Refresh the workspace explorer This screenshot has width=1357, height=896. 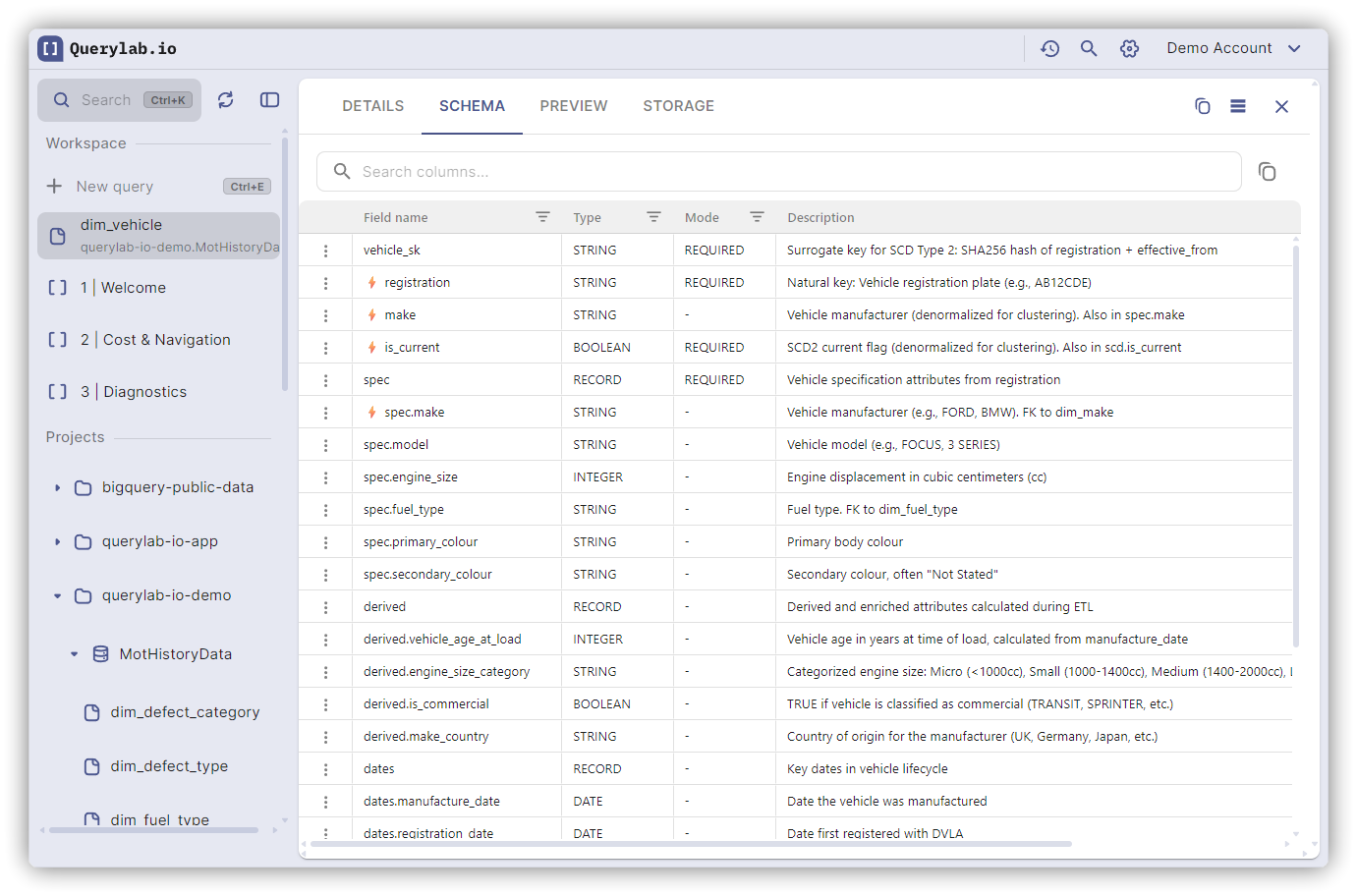coord(226,100)
